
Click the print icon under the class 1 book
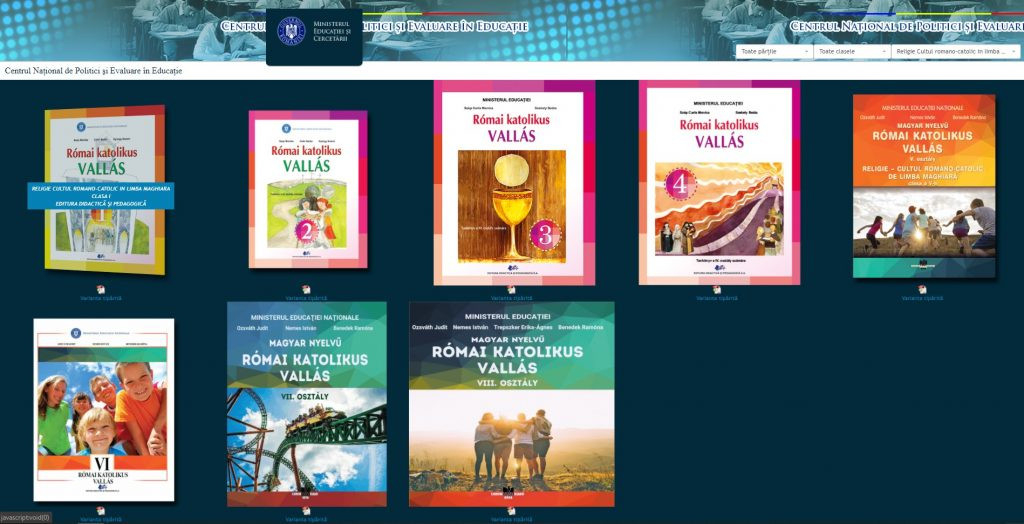tap(100, 289)
